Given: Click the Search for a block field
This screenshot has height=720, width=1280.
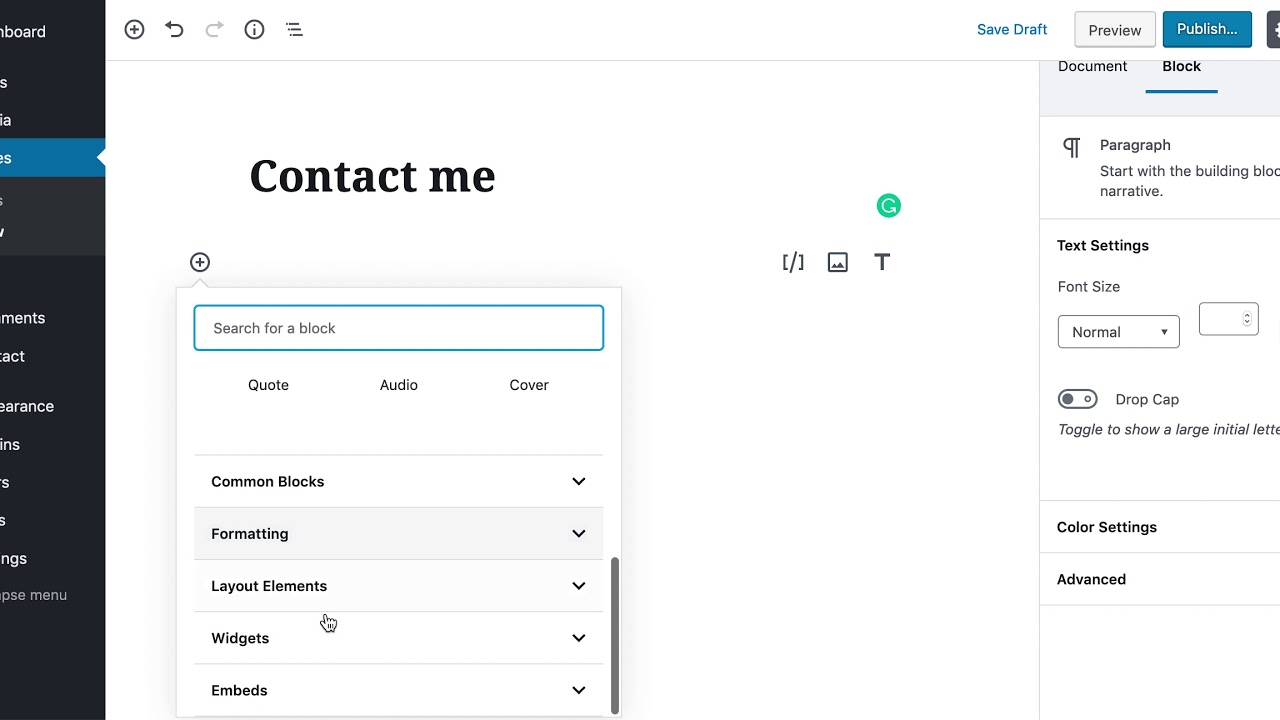Looking at the screenshot, I should click(x=398, y=328).
